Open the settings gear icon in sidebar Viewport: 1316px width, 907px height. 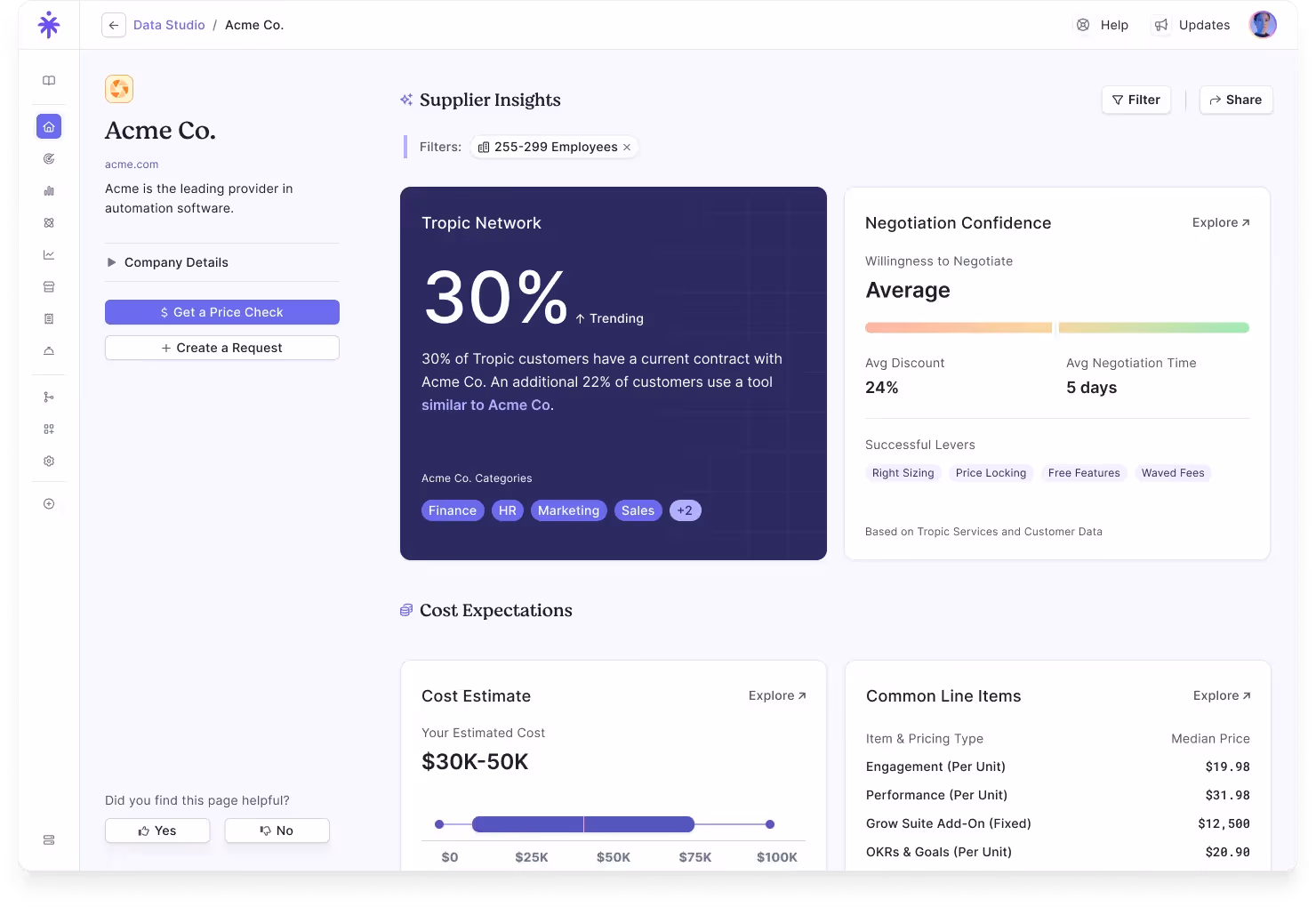pos(49,462)
